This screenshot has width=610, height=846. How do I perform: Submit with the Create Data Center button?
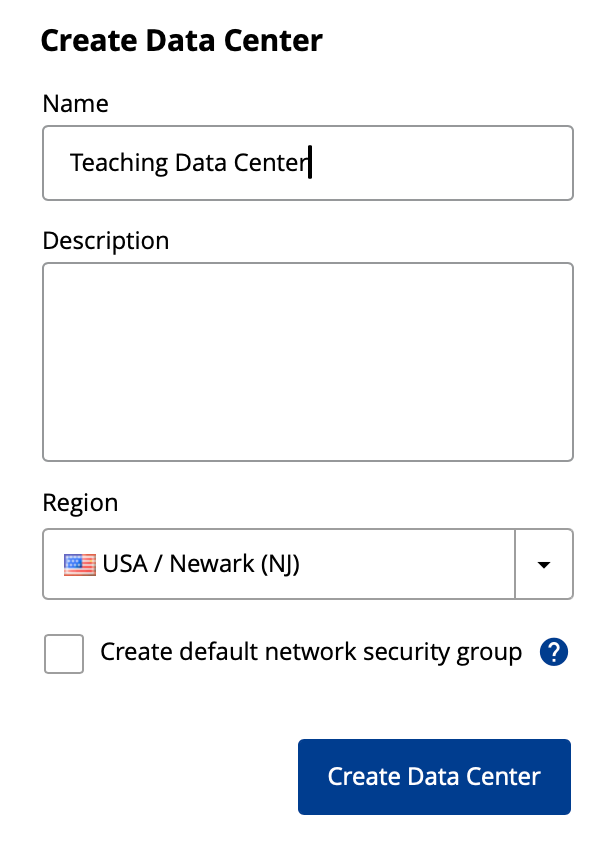(x=434, y=776)
